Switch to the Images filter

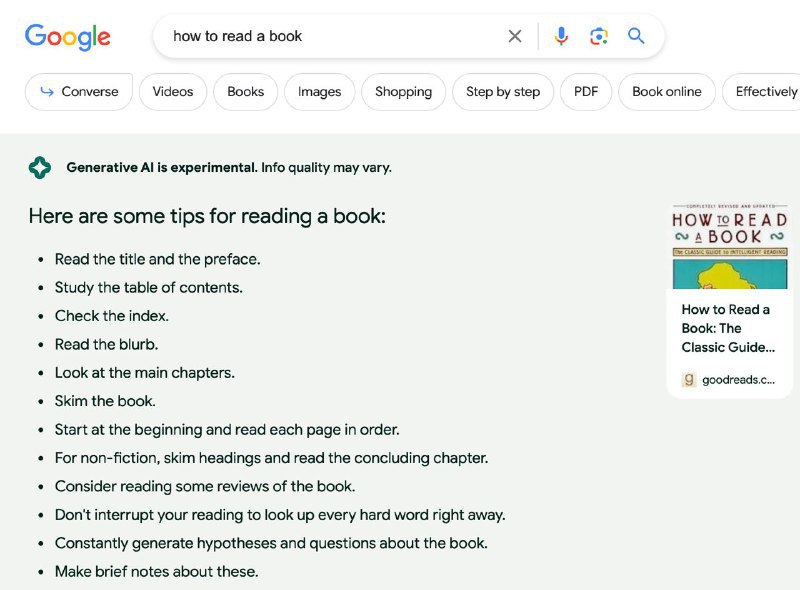click(319, 92)
